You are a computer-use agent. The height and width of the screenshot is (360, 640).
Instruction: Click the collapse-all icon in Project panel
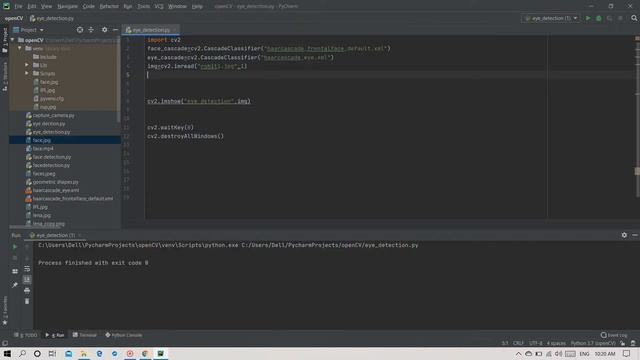91,30
